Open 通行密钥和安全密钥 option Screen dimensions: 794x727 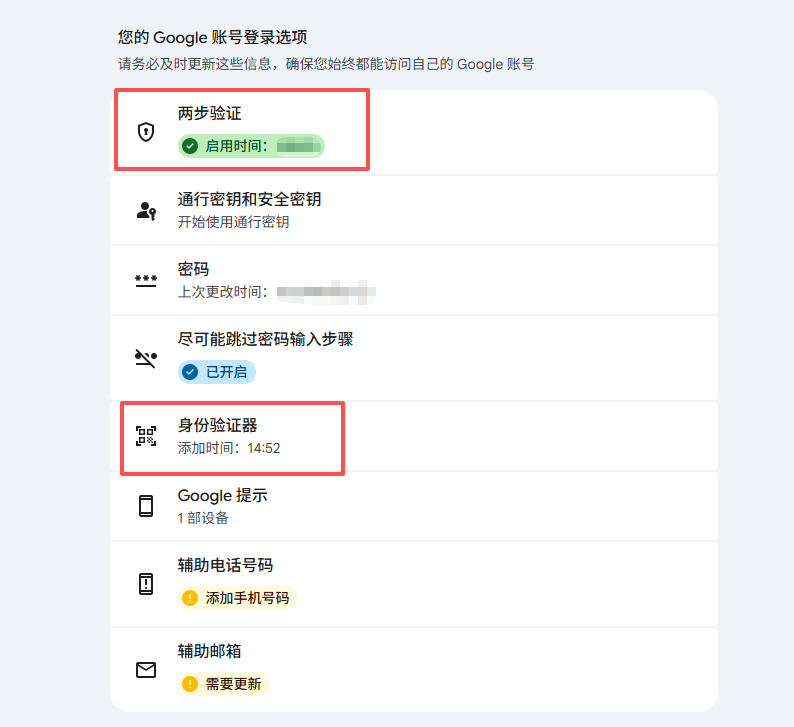click(414, 210)
